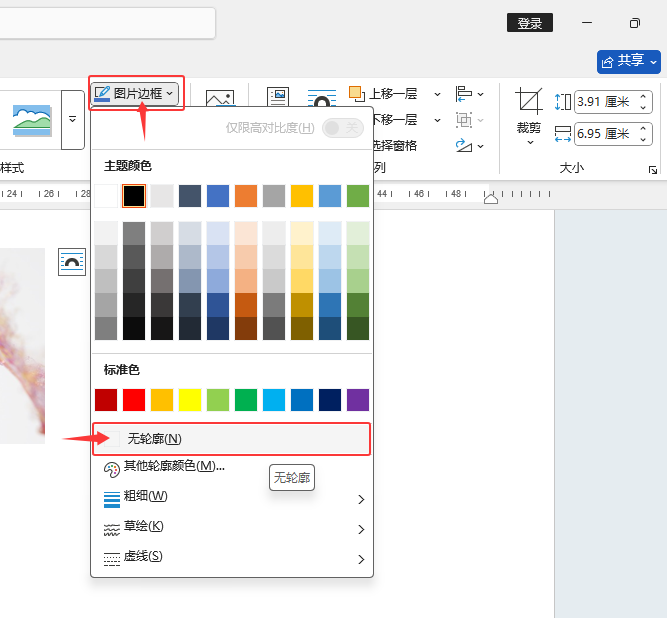The width and height of the screenshot is (667, 618).
Task: Select the landscape picture style thumbnail
Action: pyautogui.click(x=32, y=120)
